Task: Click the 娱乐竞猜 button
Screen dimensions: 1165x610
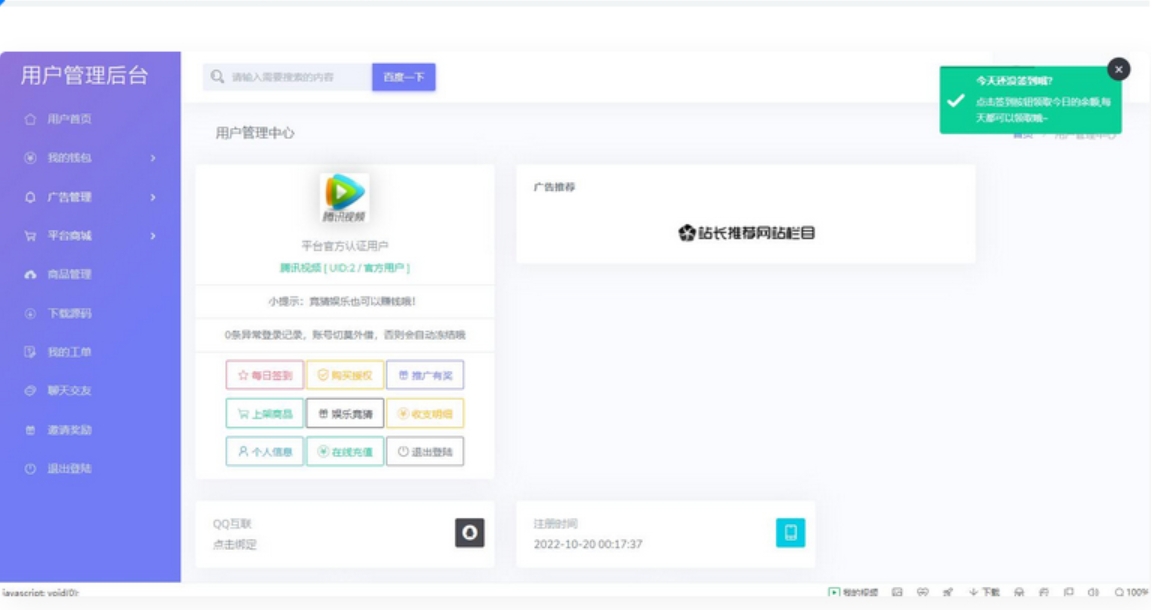Action: [345, 414]
